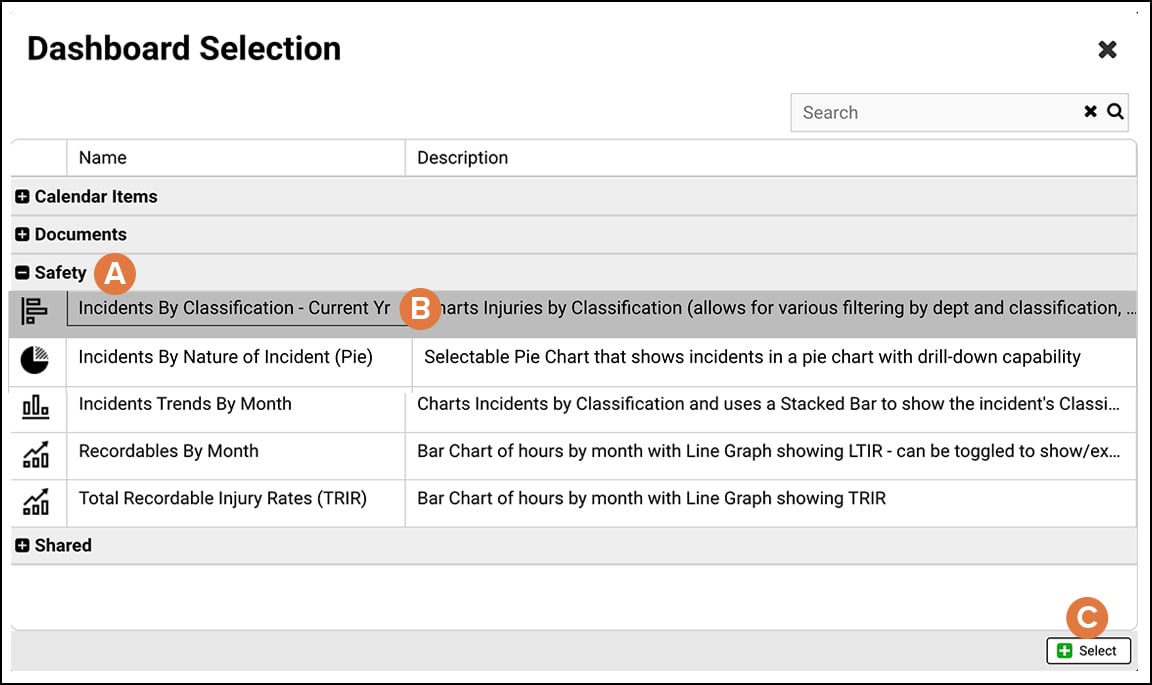Click the magnifying glass search icon

point(1116,112)
